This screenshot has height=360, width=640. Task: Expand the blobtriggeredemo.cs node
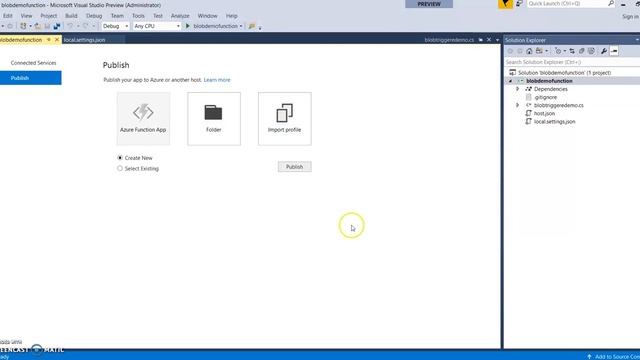[518, 105]
